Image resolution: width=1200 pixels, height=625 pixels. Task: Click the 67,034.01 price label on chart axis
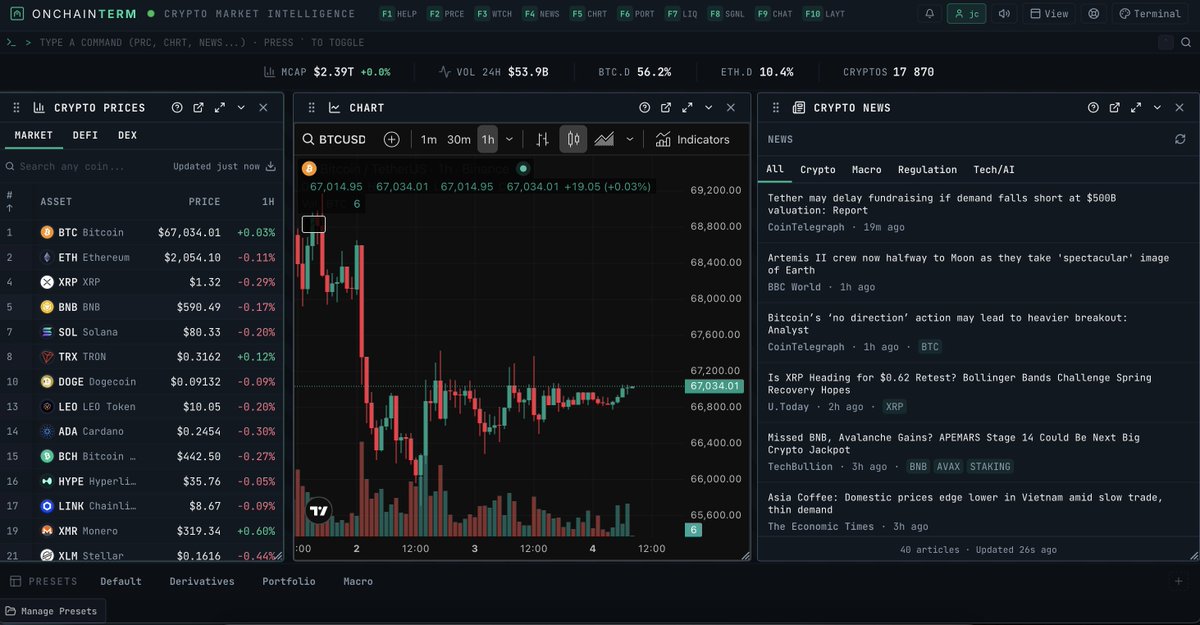714,386
